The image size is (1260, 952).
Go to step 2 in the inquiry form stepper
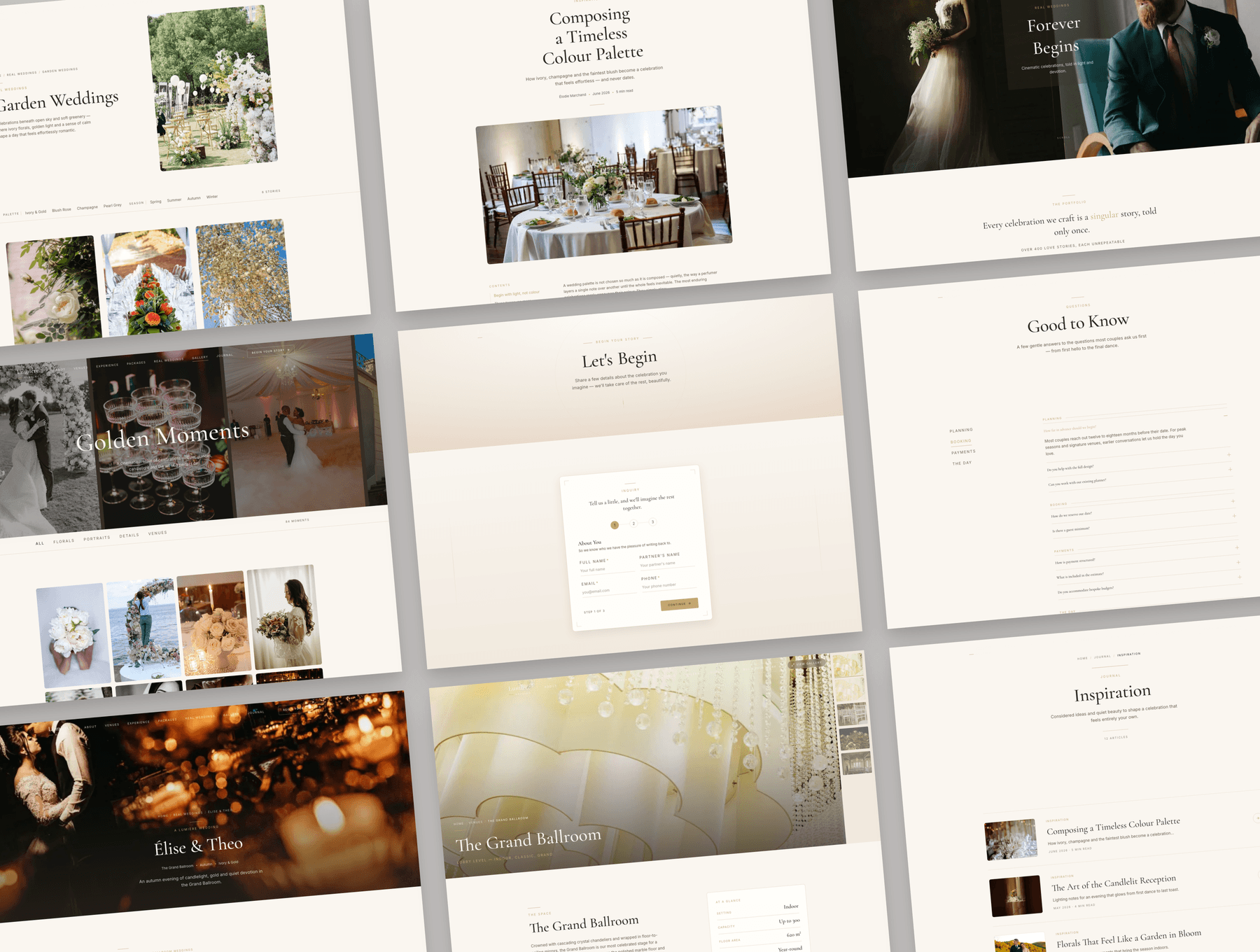tap(633, 524)
